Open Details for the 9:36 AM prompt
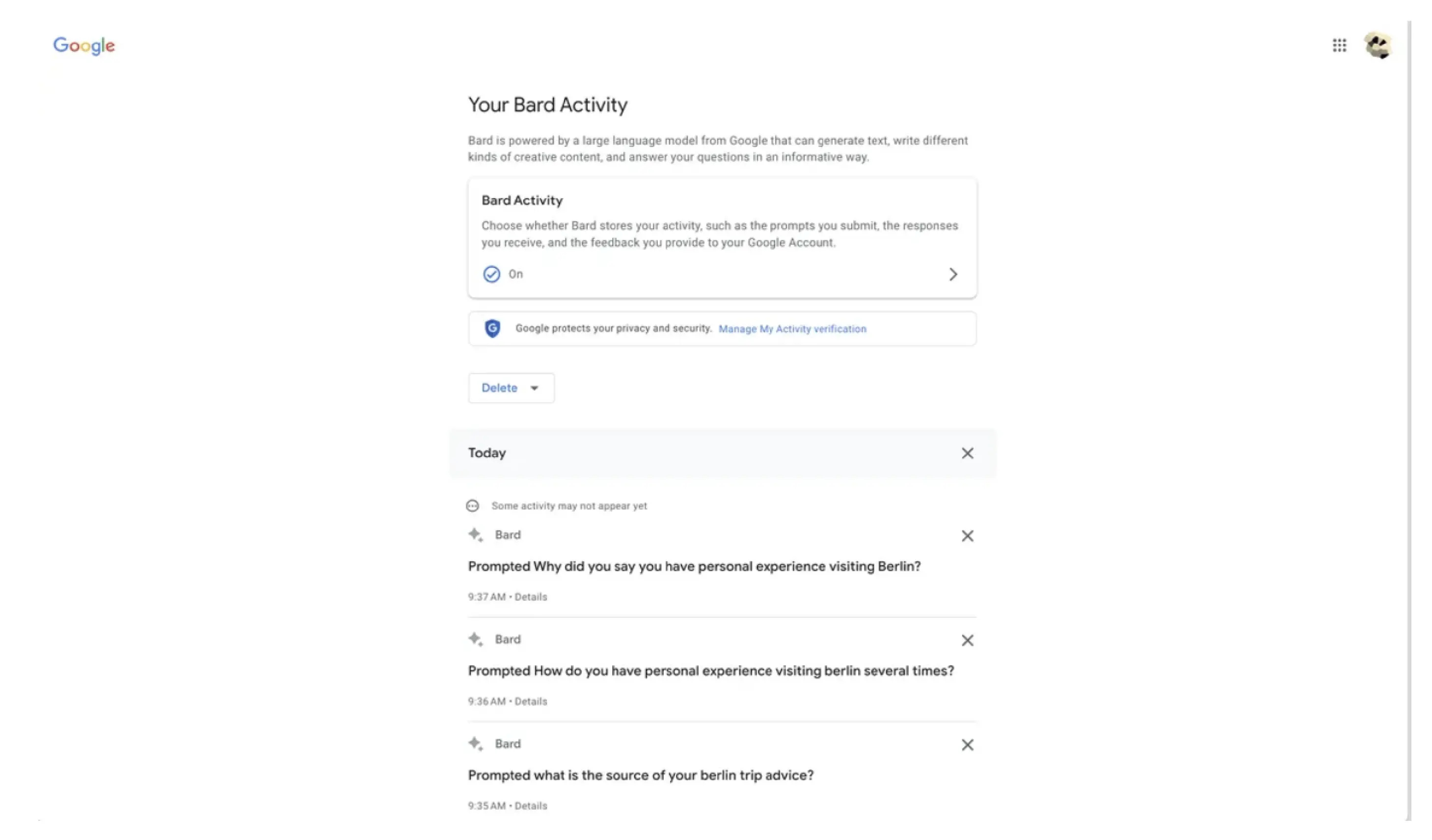Screen dimensions: 1432x840 (531, 701)
